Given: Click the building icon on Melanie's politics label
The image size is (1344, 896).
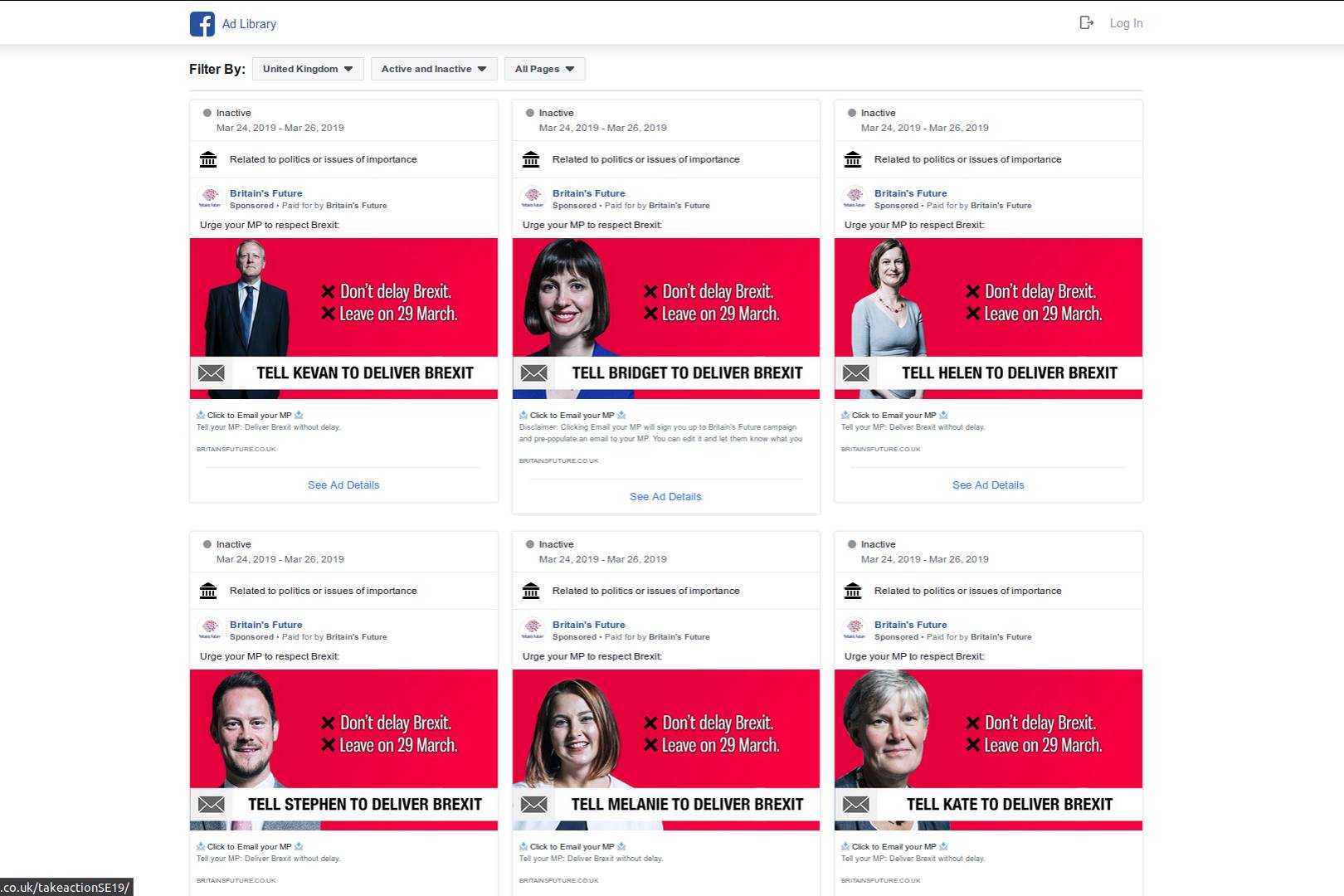Looking at the screenshot, I should [x=530, y=591].
